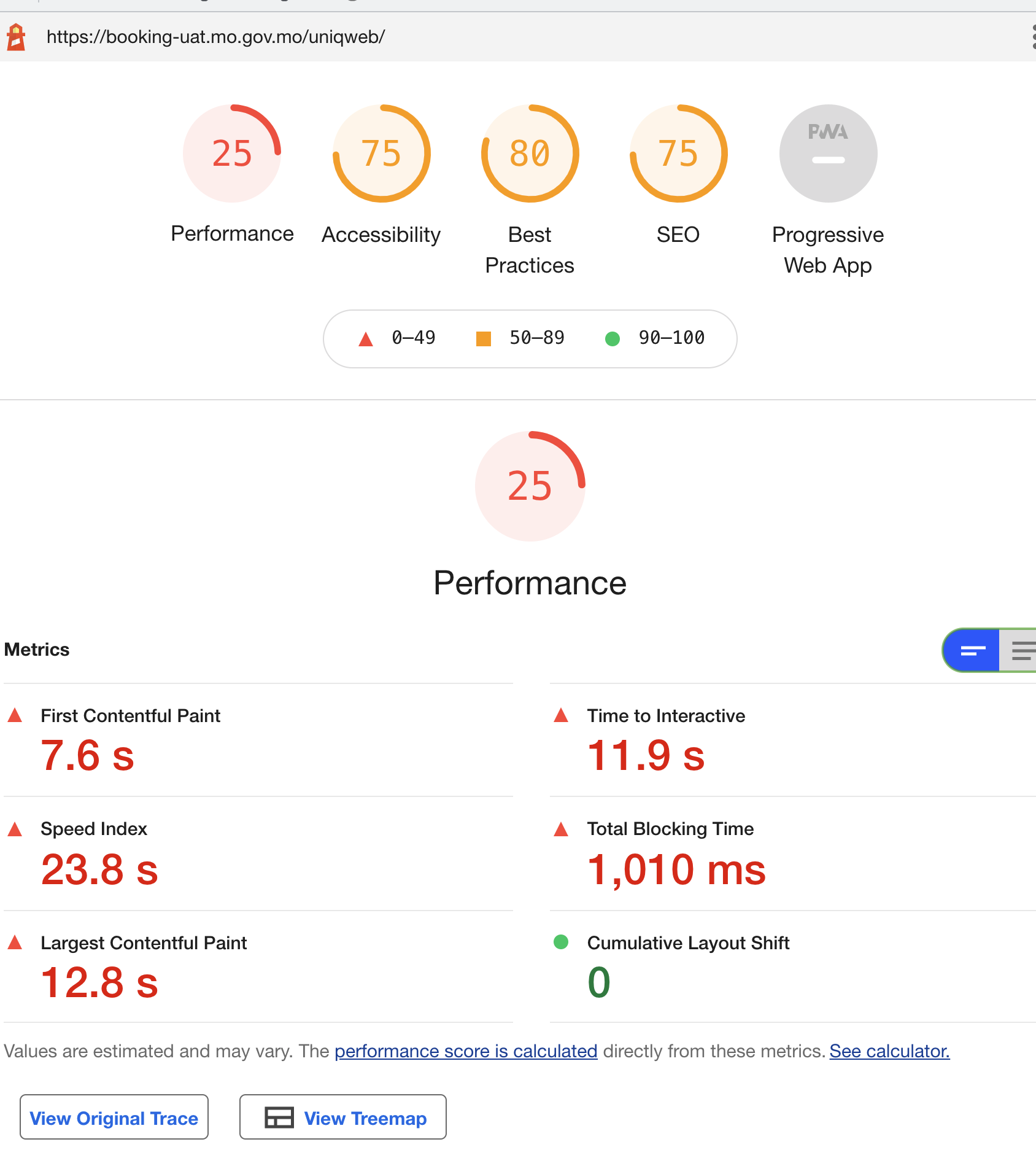Switch metrics to compact summary view
This screenshot has height=1158, width=1036.
tap(972, 650)
